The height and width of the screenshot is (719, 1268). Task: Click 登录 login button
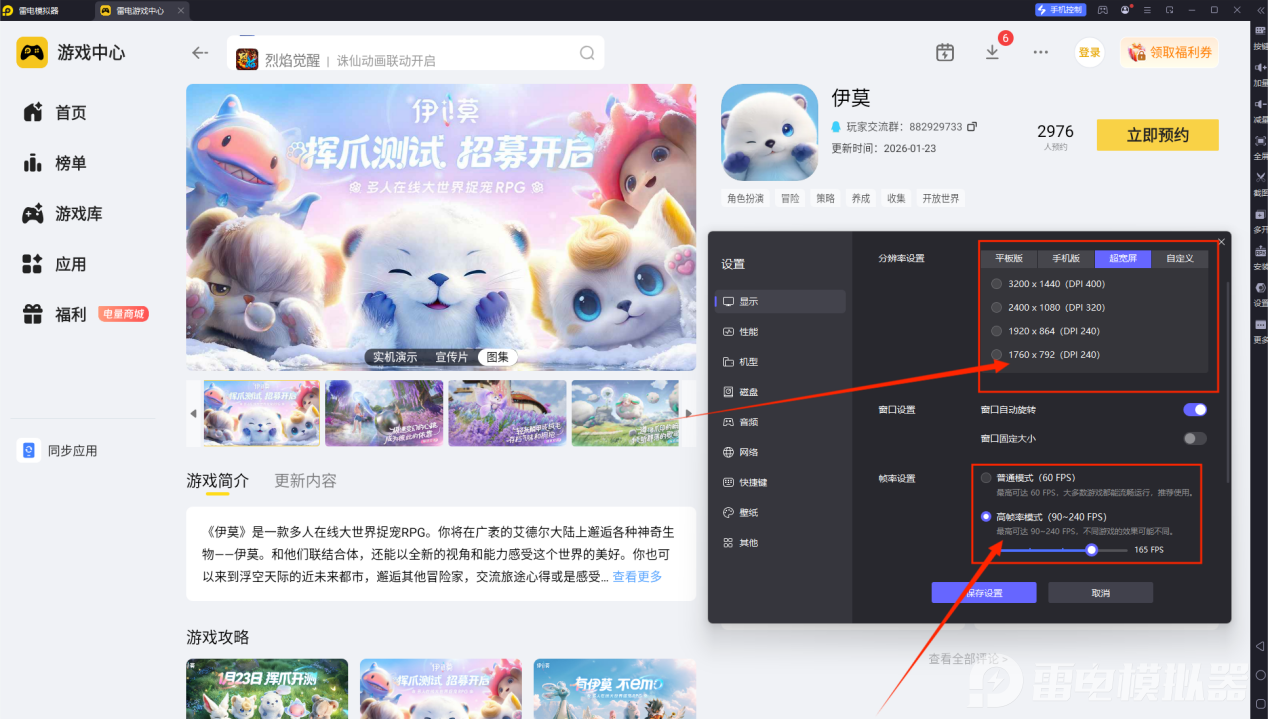(1089, 53)
